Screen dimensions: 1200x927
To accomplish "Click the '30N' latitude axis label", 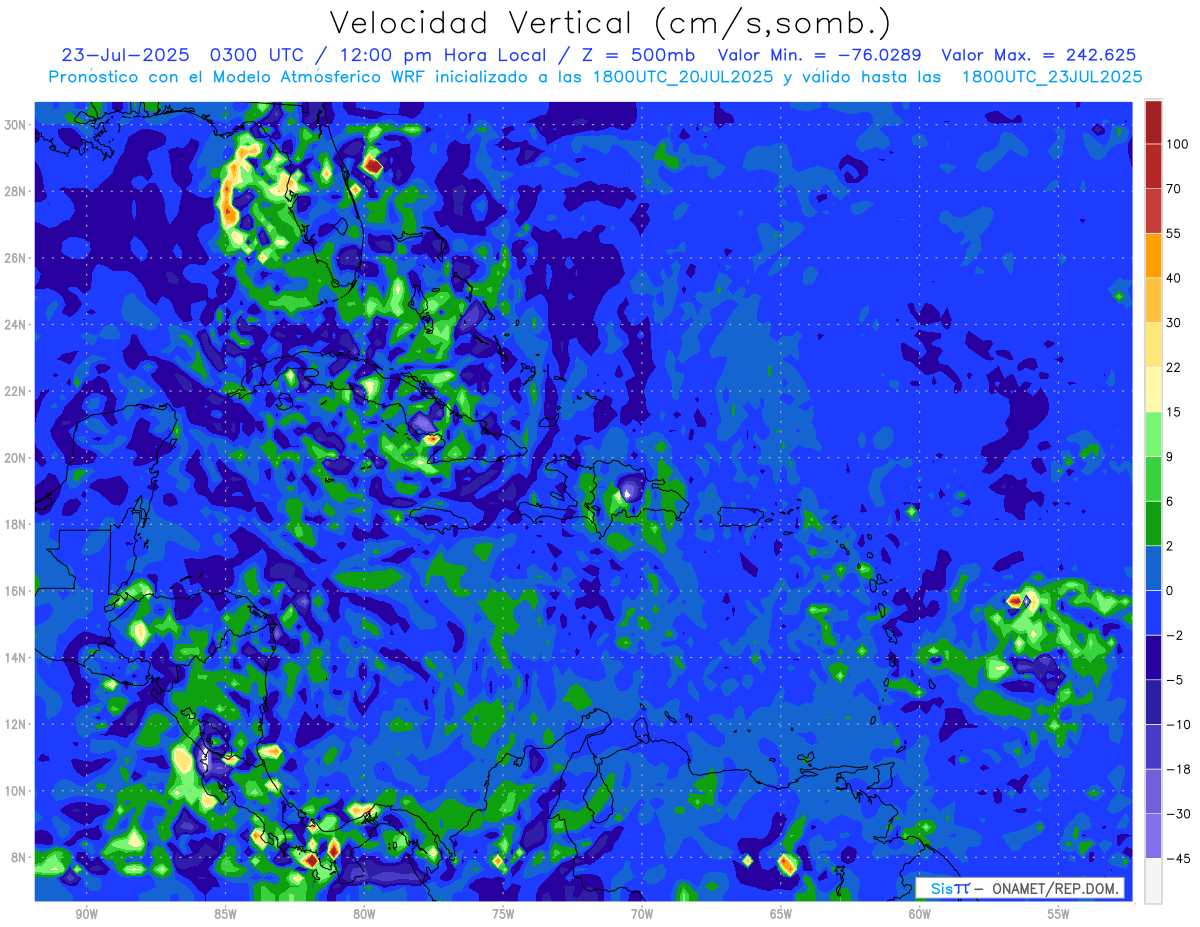I will 15,125.
